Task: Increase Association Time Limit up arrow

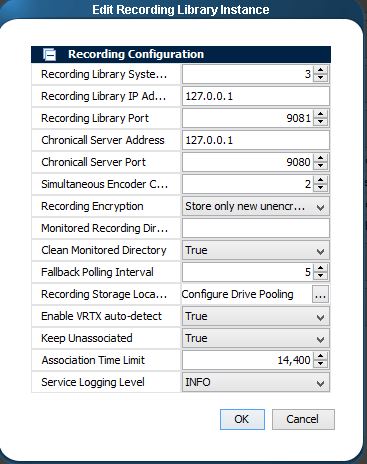Action: point(320,356)
